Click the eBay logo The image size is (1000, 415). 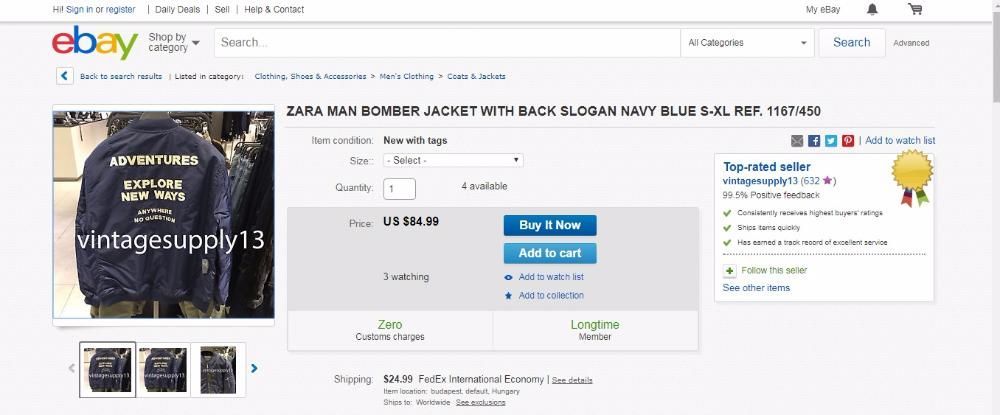[x=95, y=43]
